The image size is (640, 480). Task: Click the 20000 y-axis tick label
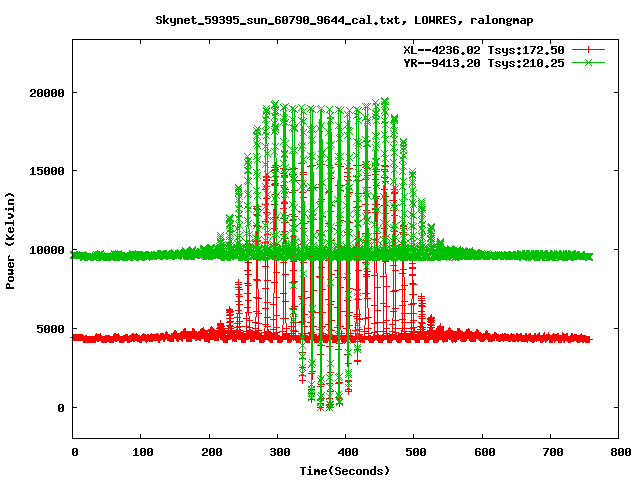pyautogui.click(x=47, y=93)
